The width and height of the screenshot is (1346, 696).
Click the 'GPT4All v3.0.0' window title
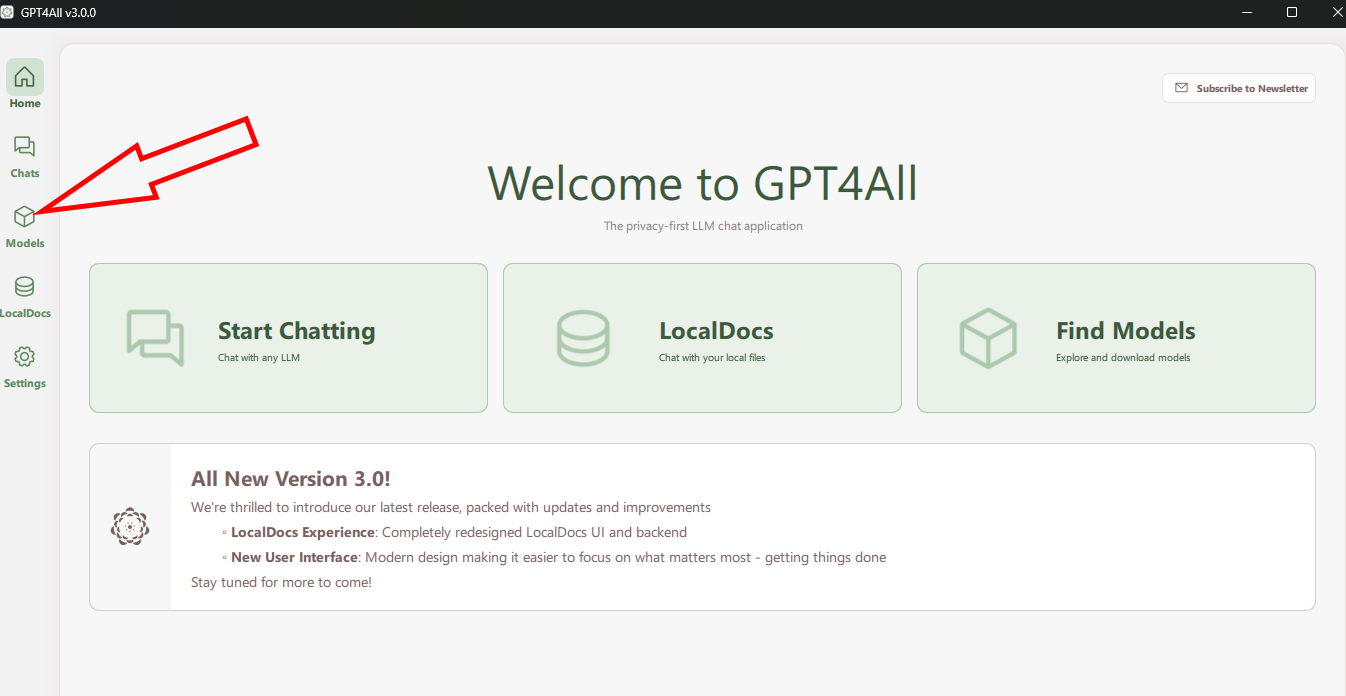(x=59, y=12)
